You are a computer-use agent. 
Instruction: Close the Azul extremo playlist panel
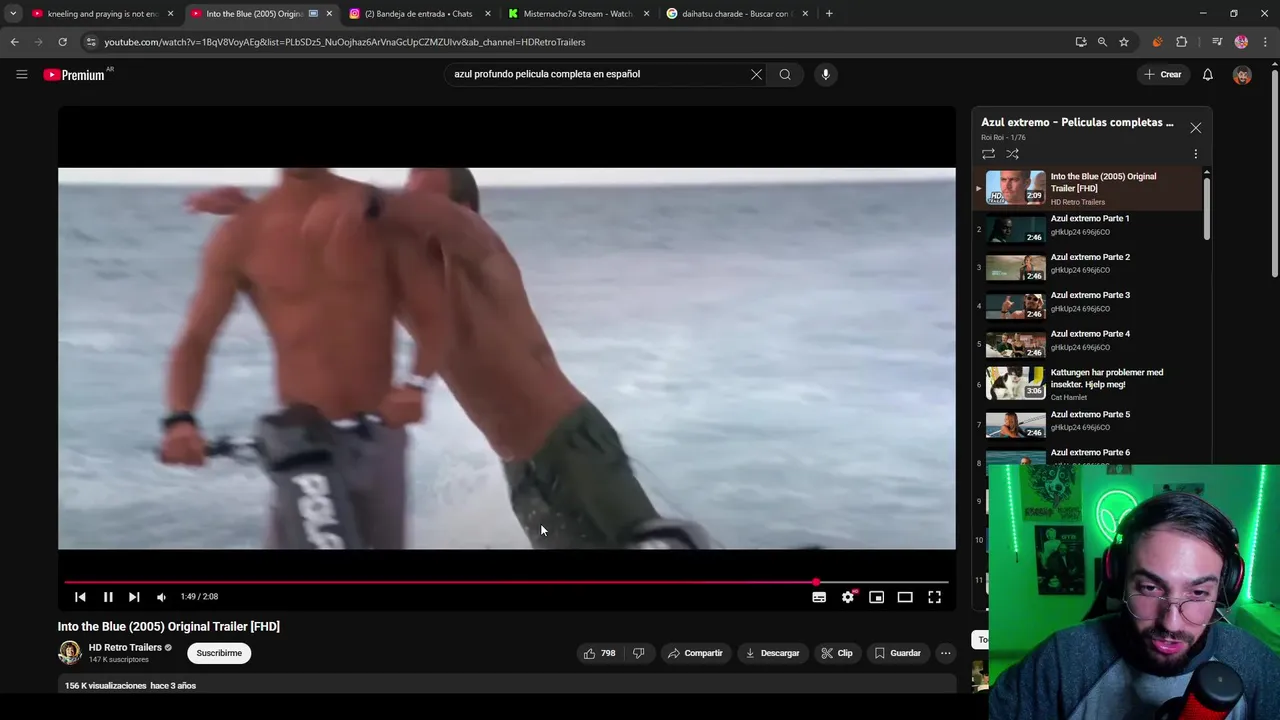(x=1195, y=127)
